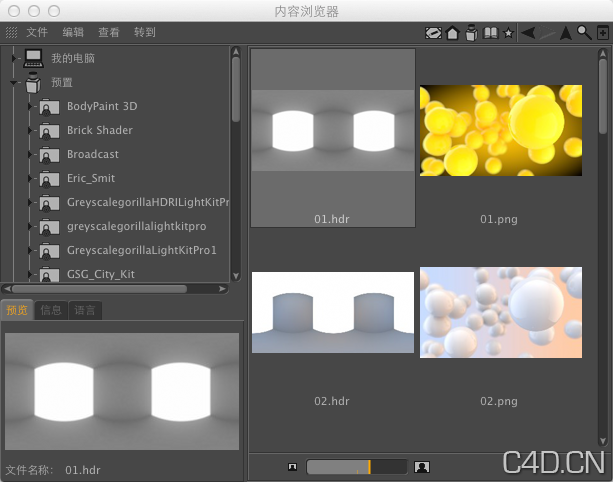
Task: Click the large 01.hdr preview image
Action: coord(122,391)
